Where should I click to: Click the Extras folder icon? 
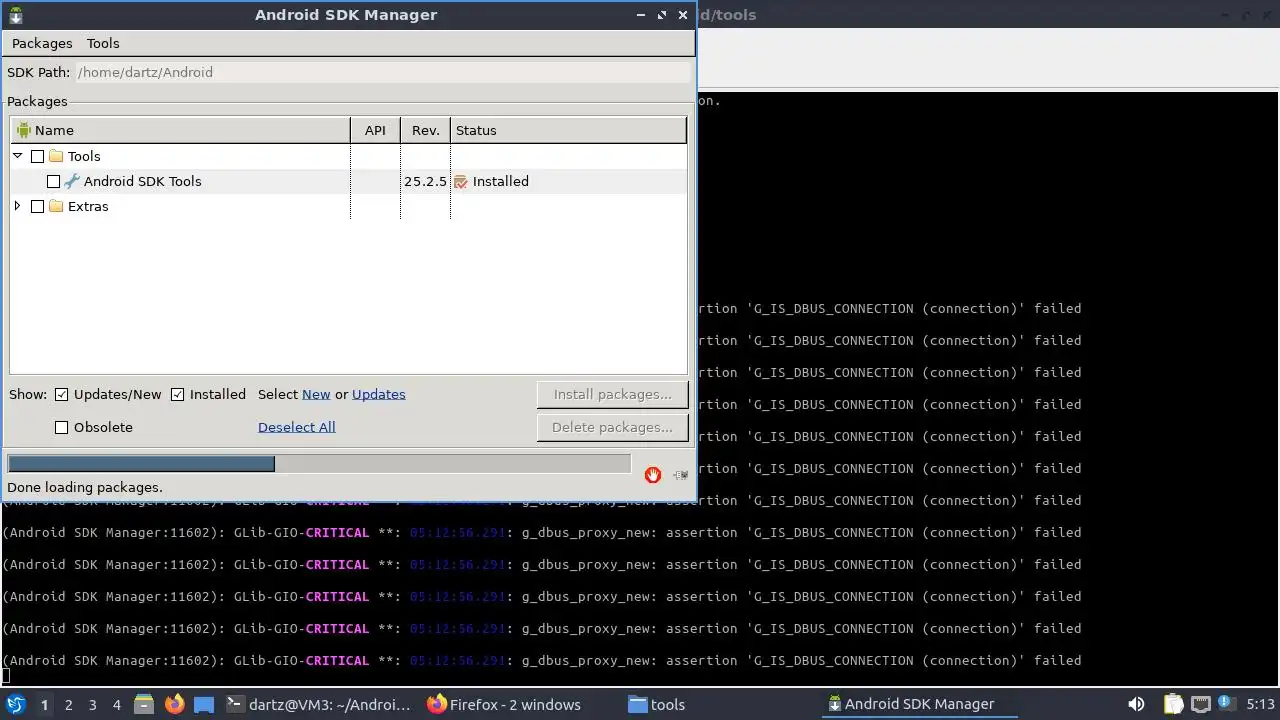point(56,206)
